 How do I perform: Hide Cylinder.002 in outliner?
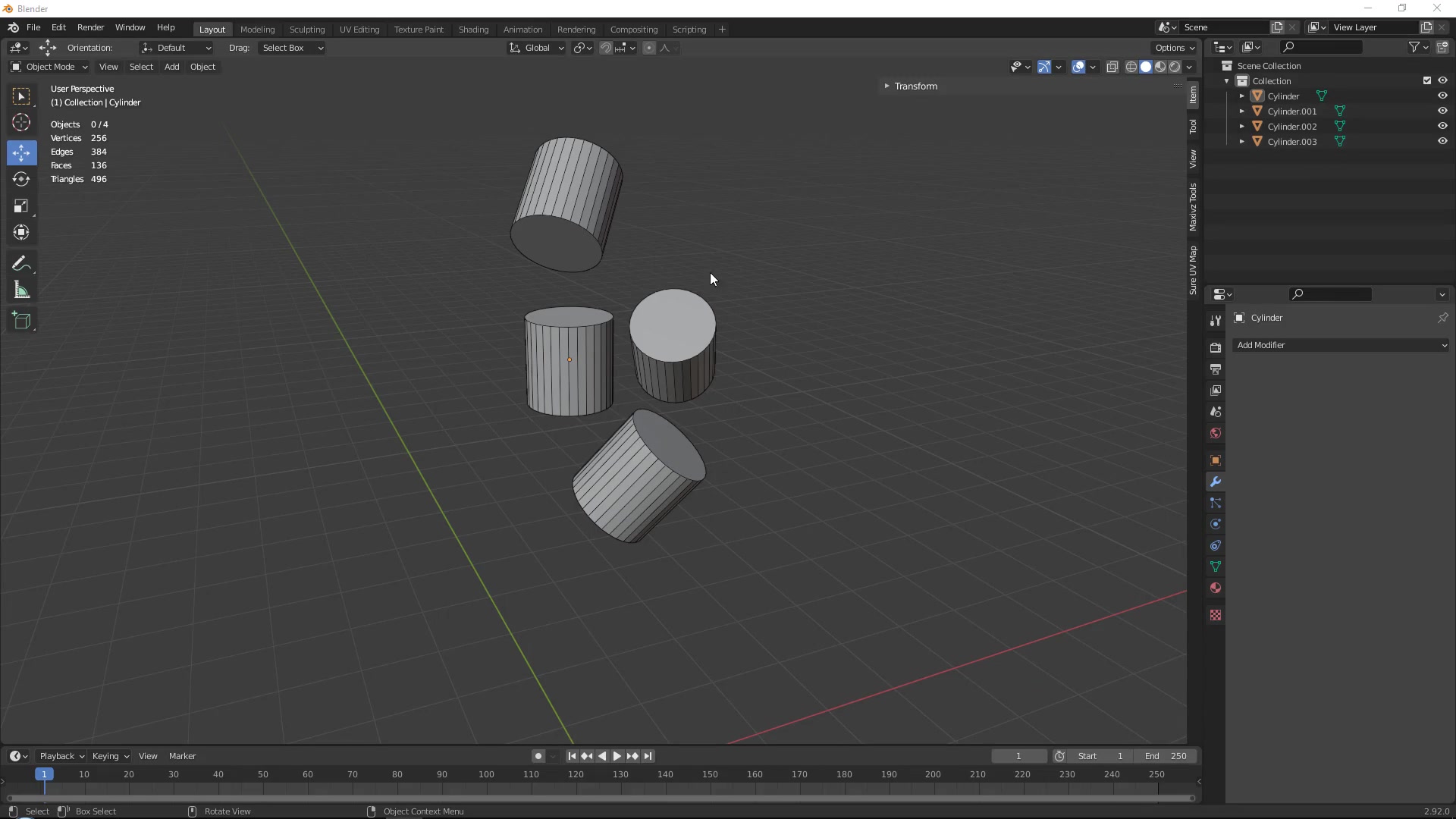(x=1442, y=126)
